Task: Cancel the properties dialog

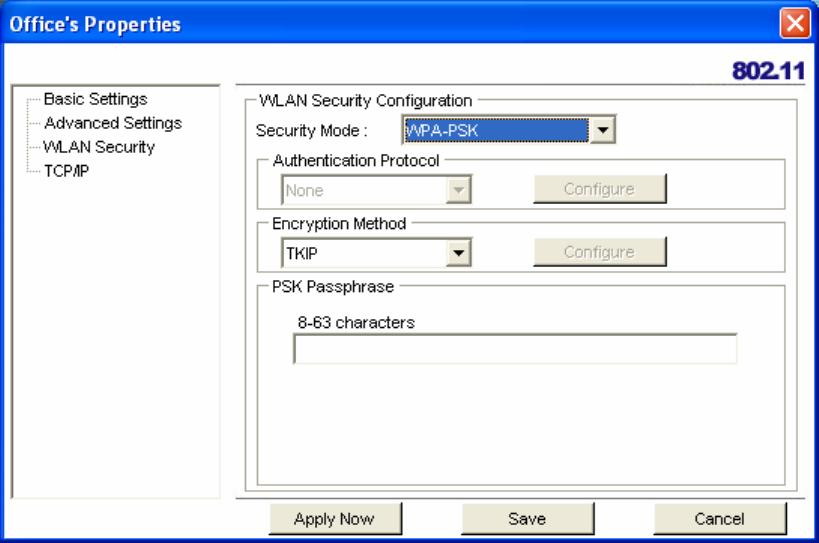Action: pos(720,519)
